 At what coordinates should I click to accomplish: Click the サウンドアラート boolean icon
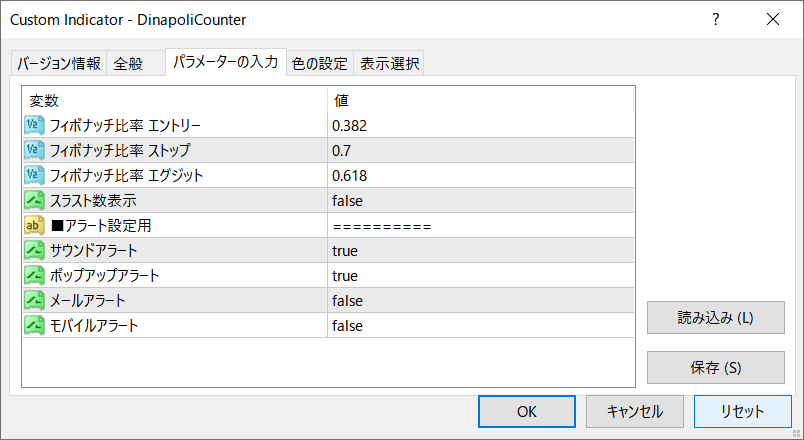(x=34, y=250)
